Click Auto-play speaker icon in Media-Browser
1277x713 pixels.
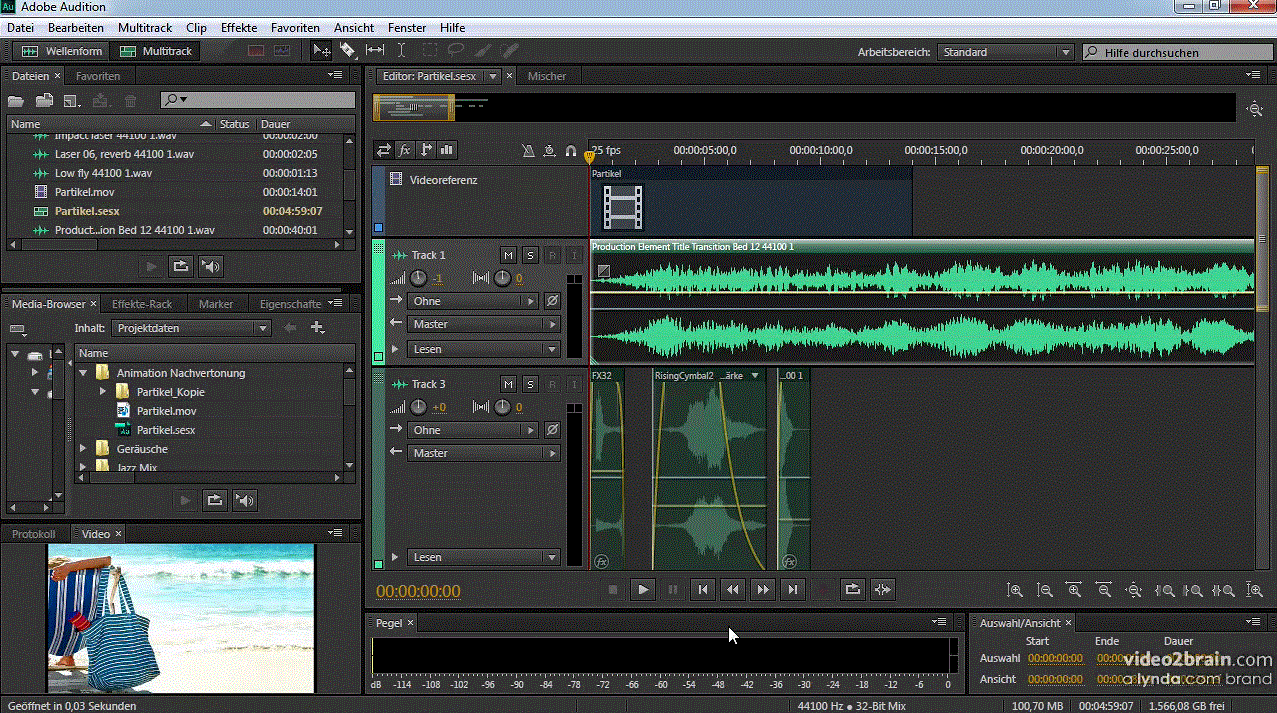(x=245, y=500)
